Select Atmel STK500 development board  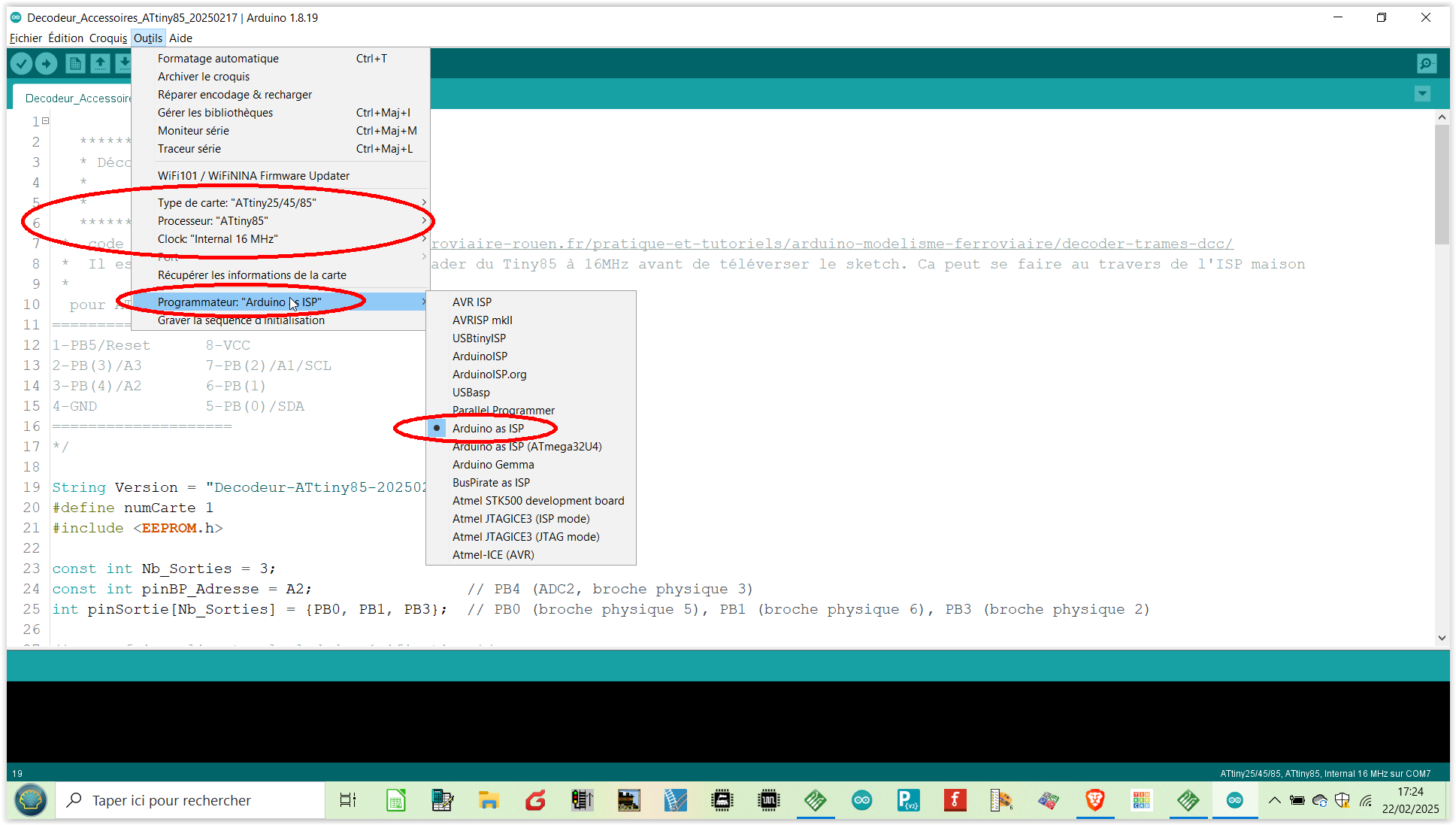531,501
